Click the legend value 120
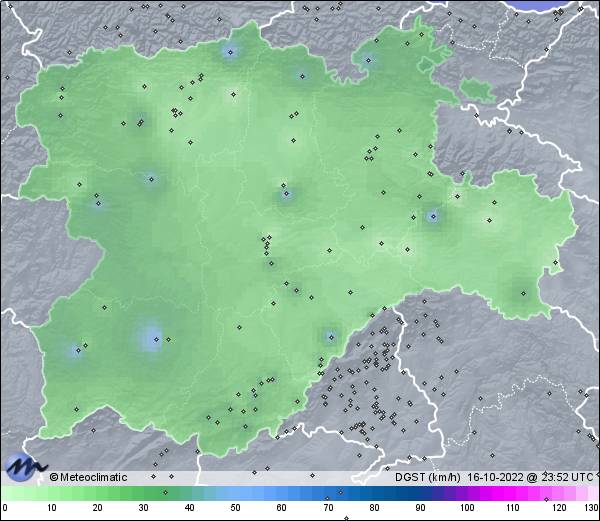The height and width of the screenshot is (521, 600). coord(559,508)
